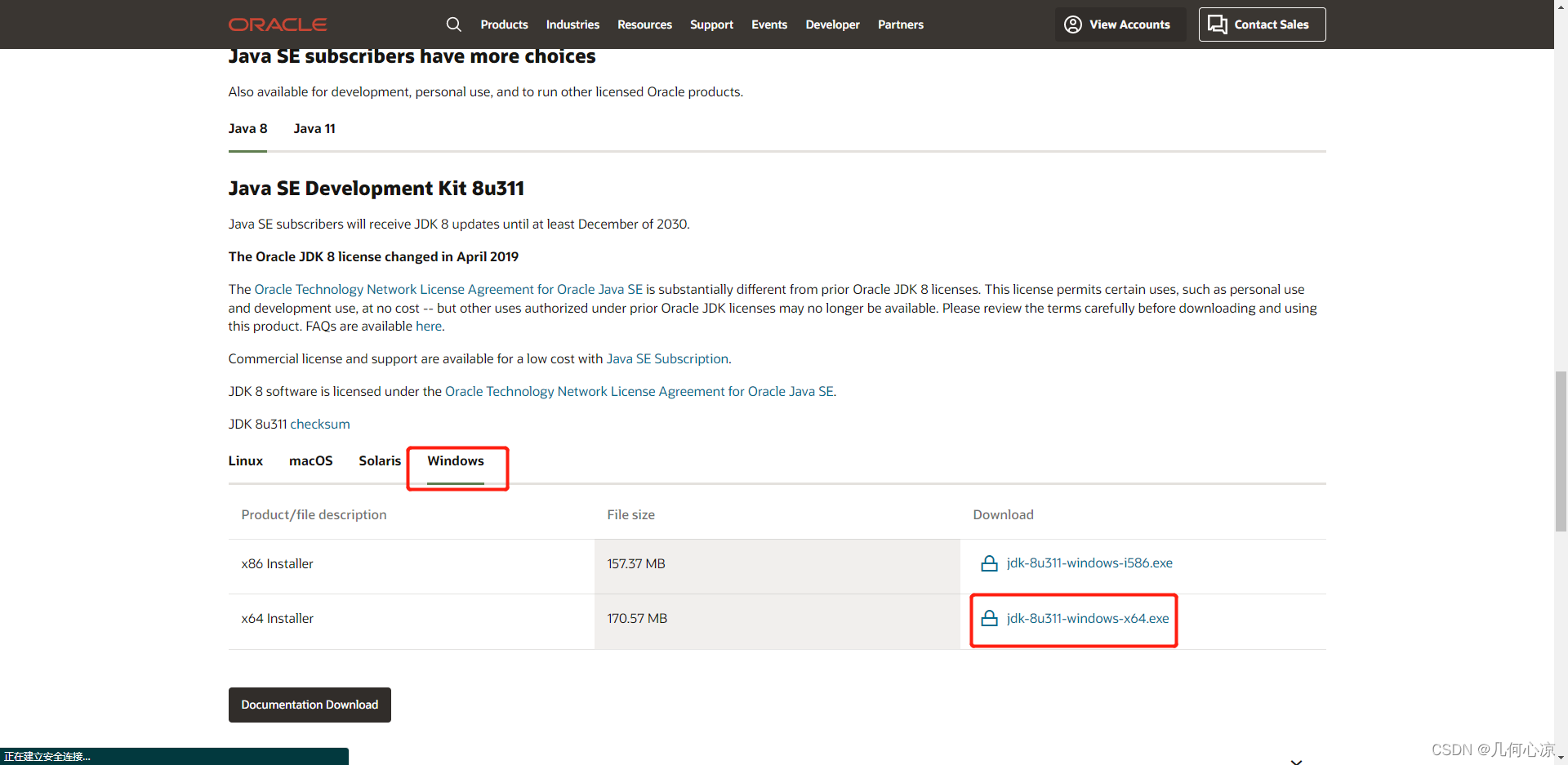Open license link after 'licensed under the'
This screenshot has height=765, width=1568.
(x=639, y=392)
